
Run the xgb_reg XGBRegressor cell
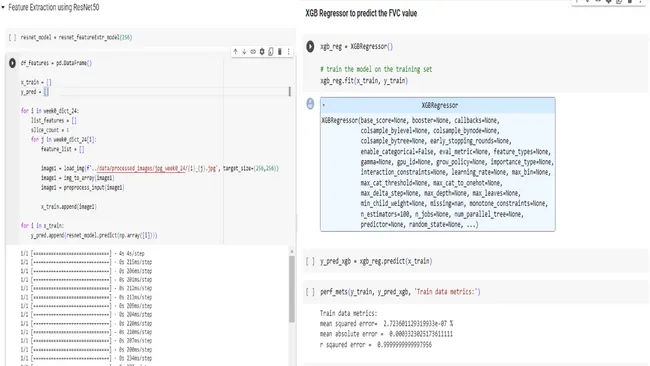coord(310,46)
